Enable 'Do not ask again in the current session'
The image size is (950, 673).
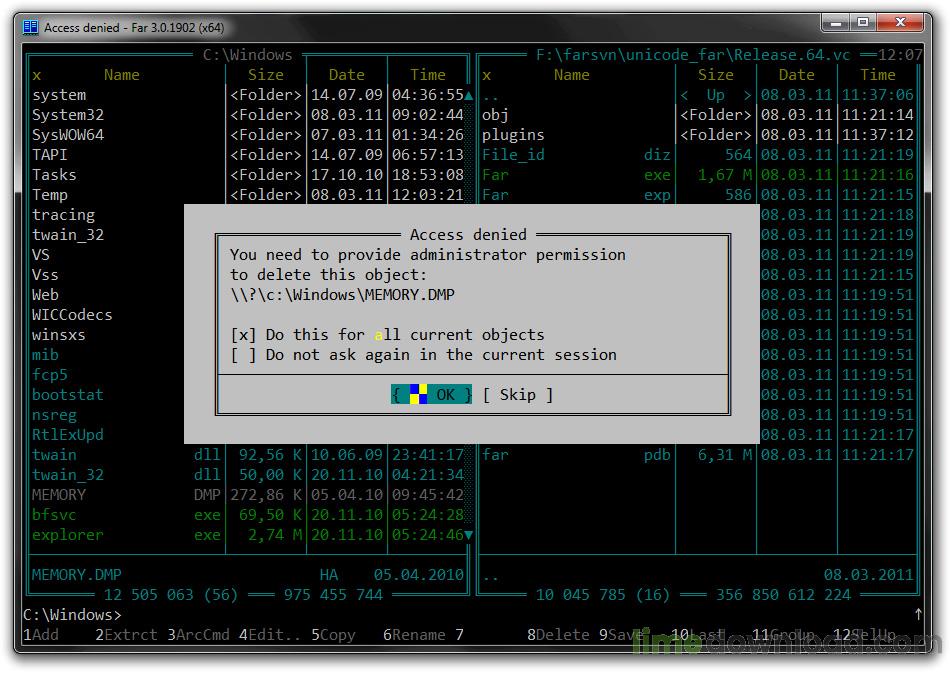[x=243, y=355]
